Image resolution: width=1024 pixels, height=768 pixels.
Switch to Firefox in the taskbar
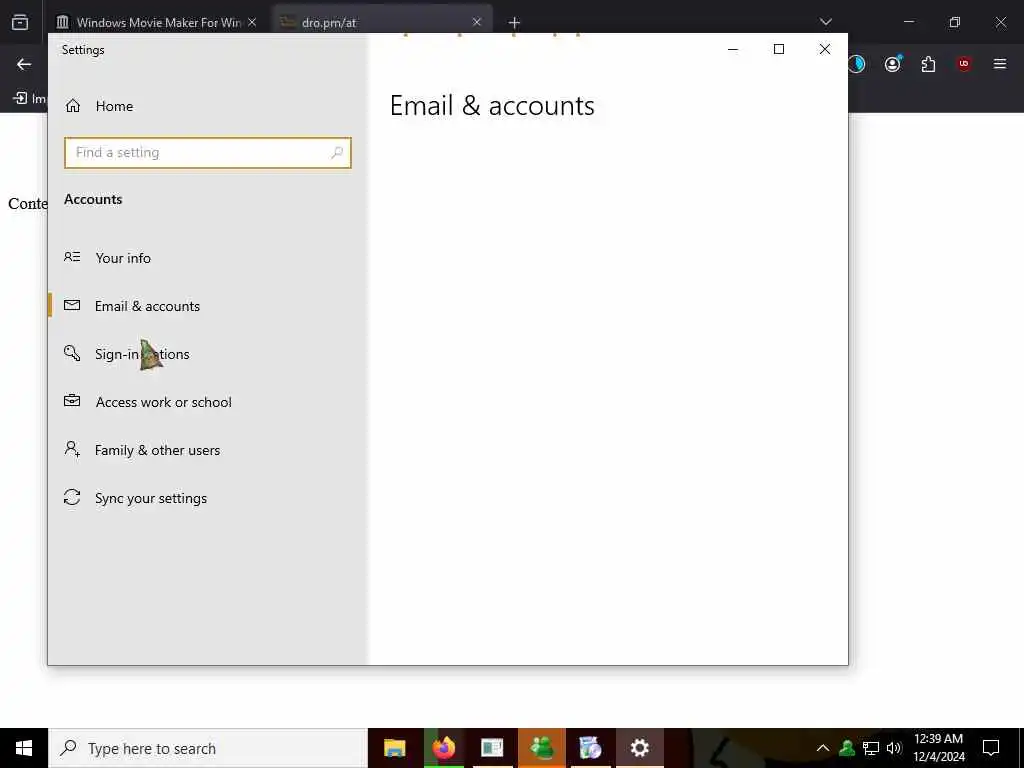click(x=443, y=748)
